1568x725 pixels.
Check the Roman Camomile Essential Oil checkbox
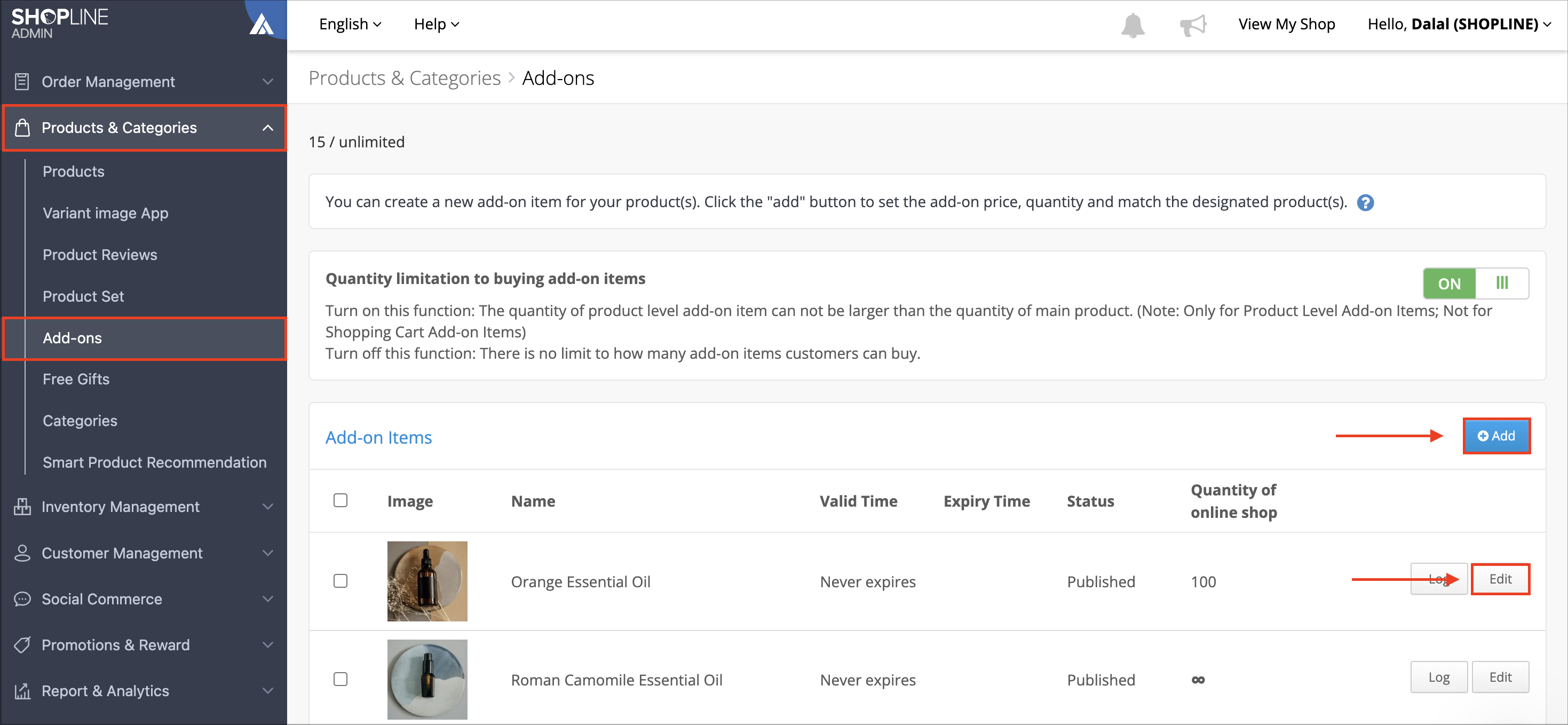coord(340,679)
